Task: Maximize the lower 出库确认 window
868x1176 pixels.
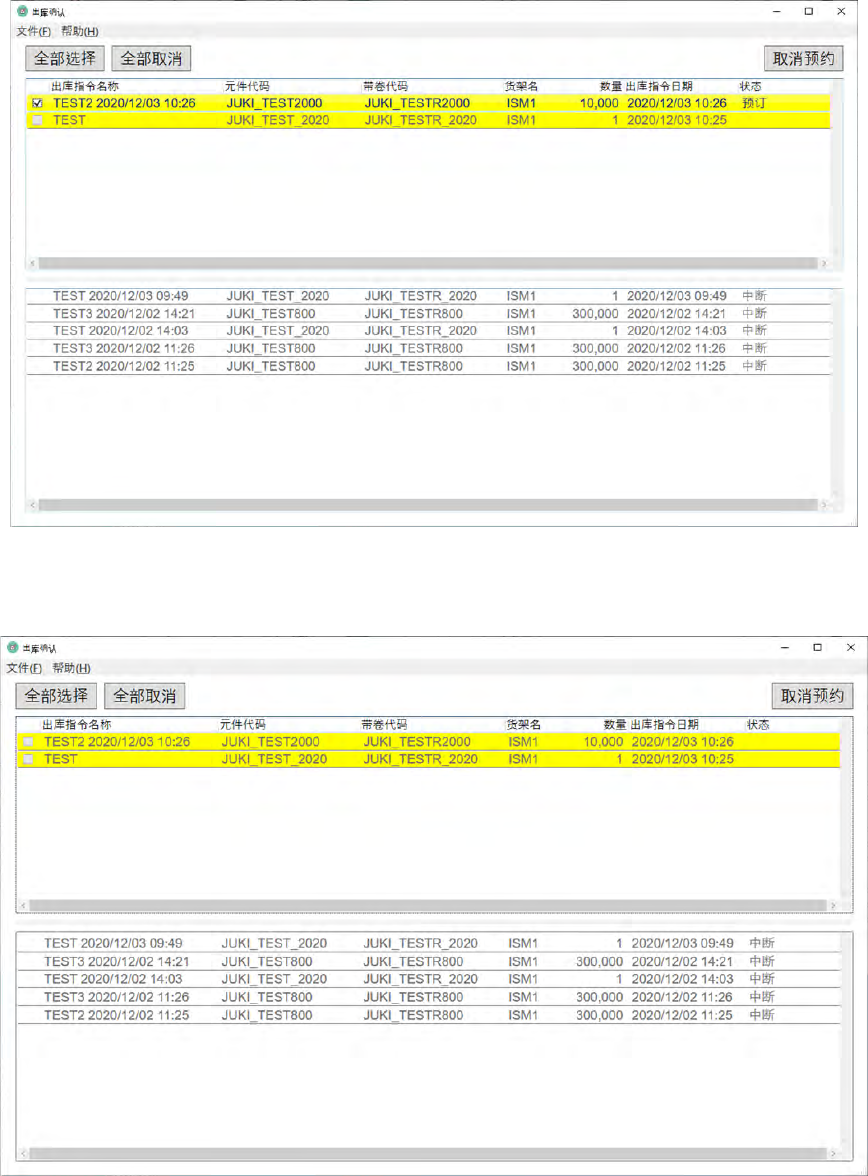Action: tap(818, 647)
